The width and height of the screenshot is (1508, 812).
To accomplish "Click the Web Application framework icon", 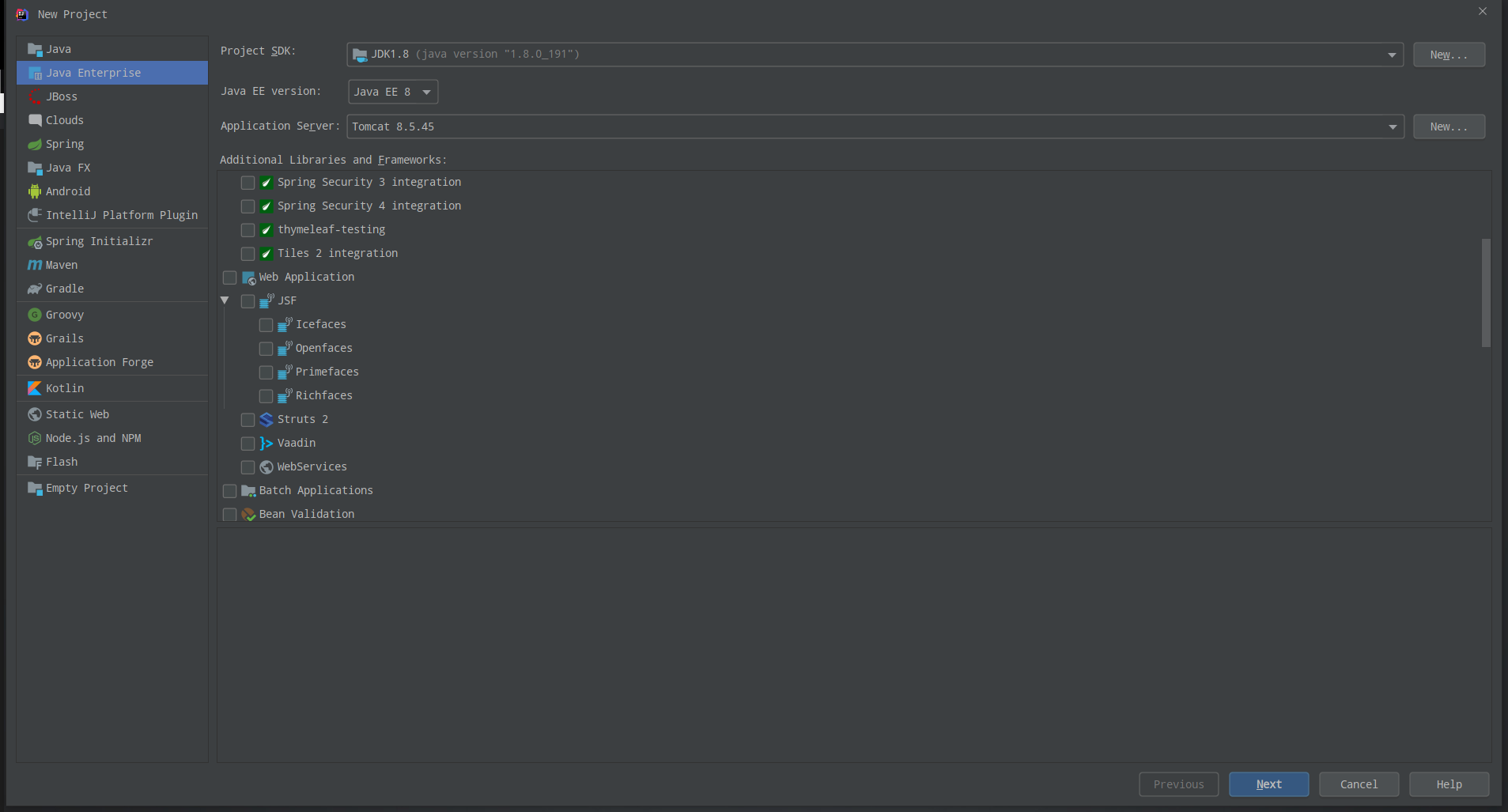I will coord(248,278).
